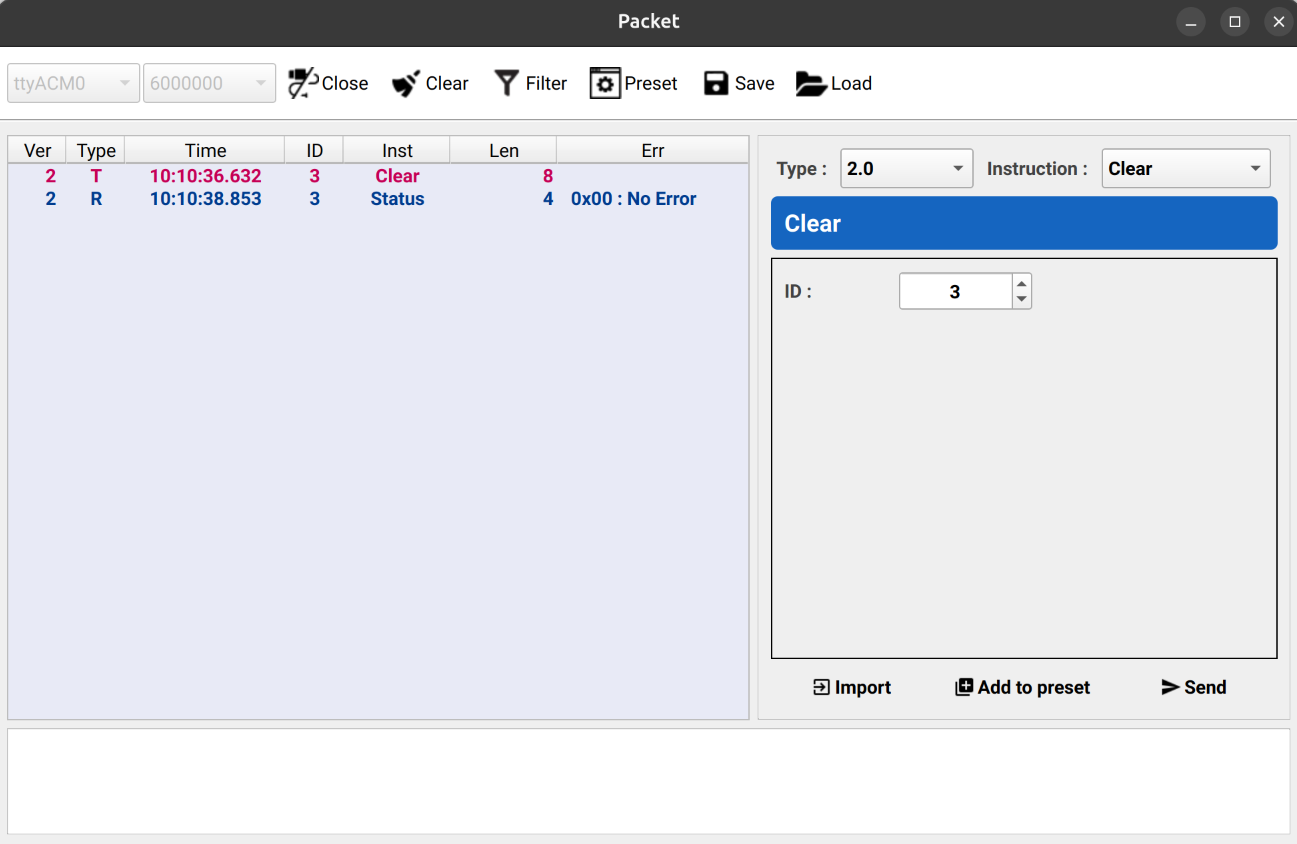Open the Instruction Clear dropdown

(x=1185, y=169)
